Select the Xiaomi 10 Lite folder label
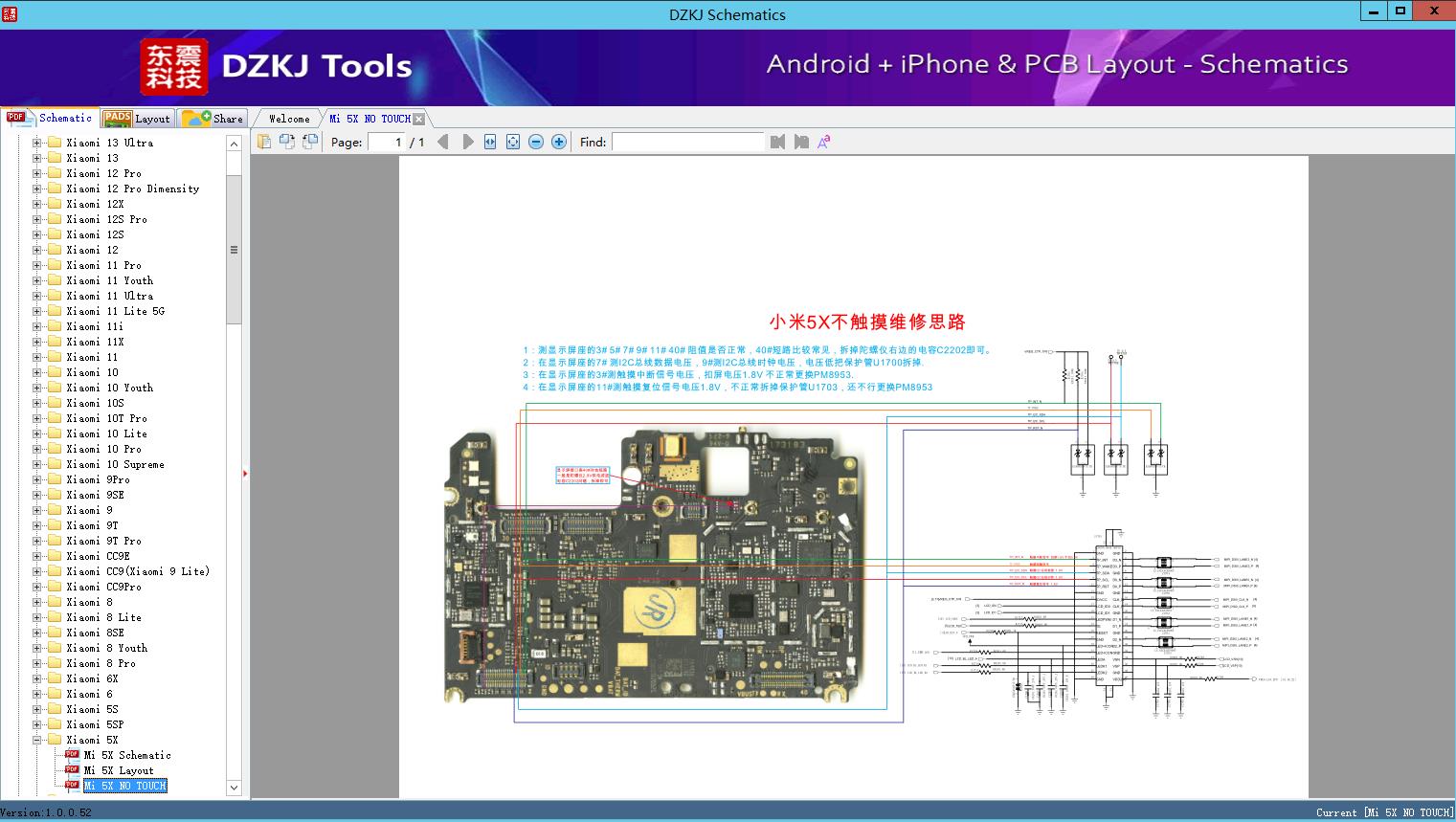Screen dimensions: 1456x822 pyautogui.click(x=106, y=433)
